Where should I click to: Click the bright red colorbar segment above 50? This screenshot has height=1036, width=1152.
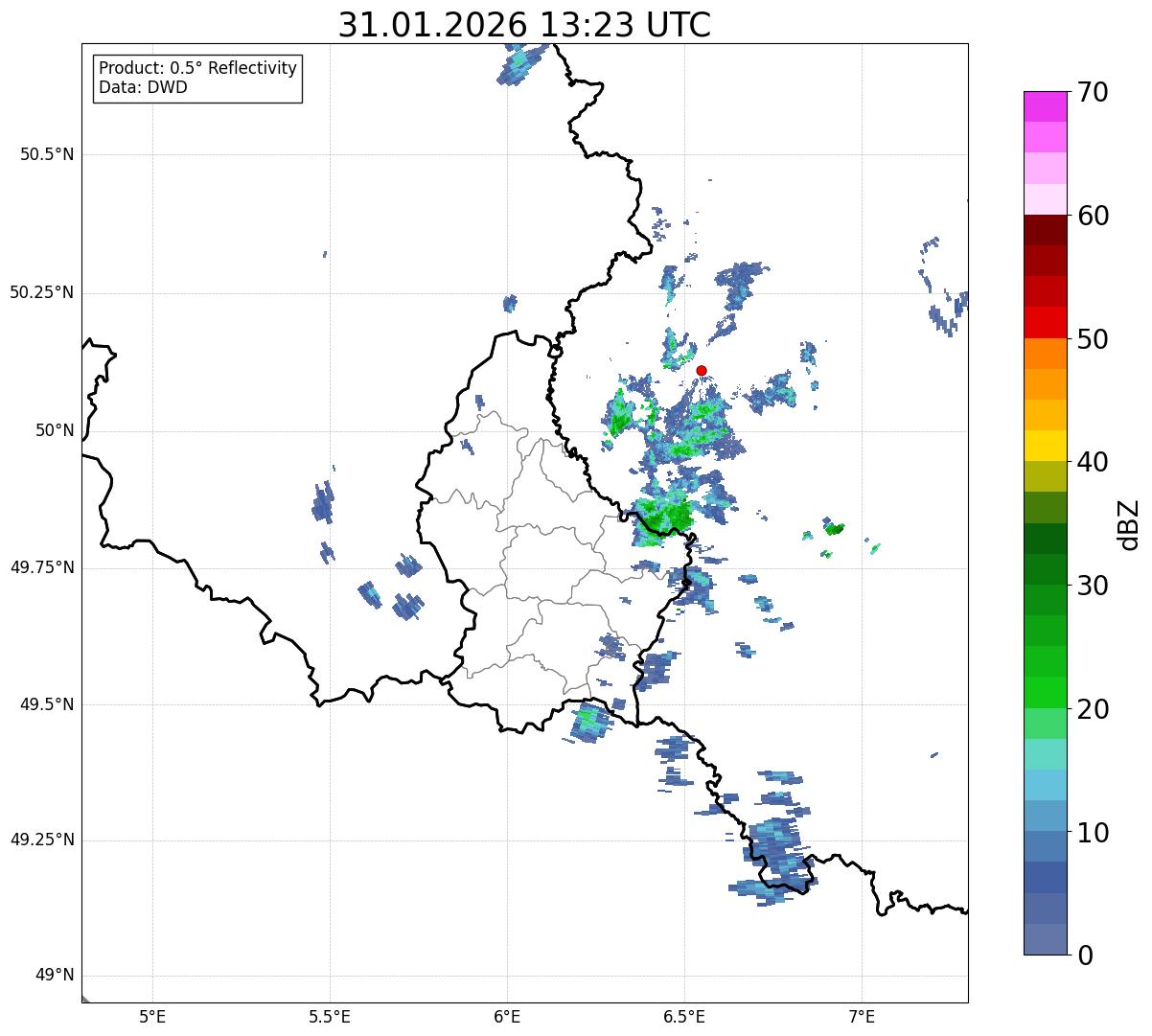point(1046,322)
